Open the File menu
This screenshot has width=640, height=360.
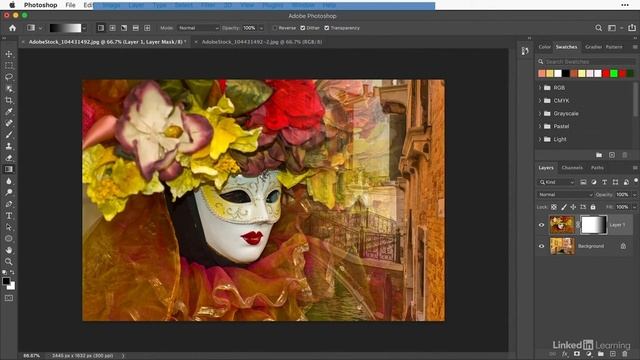70,5
